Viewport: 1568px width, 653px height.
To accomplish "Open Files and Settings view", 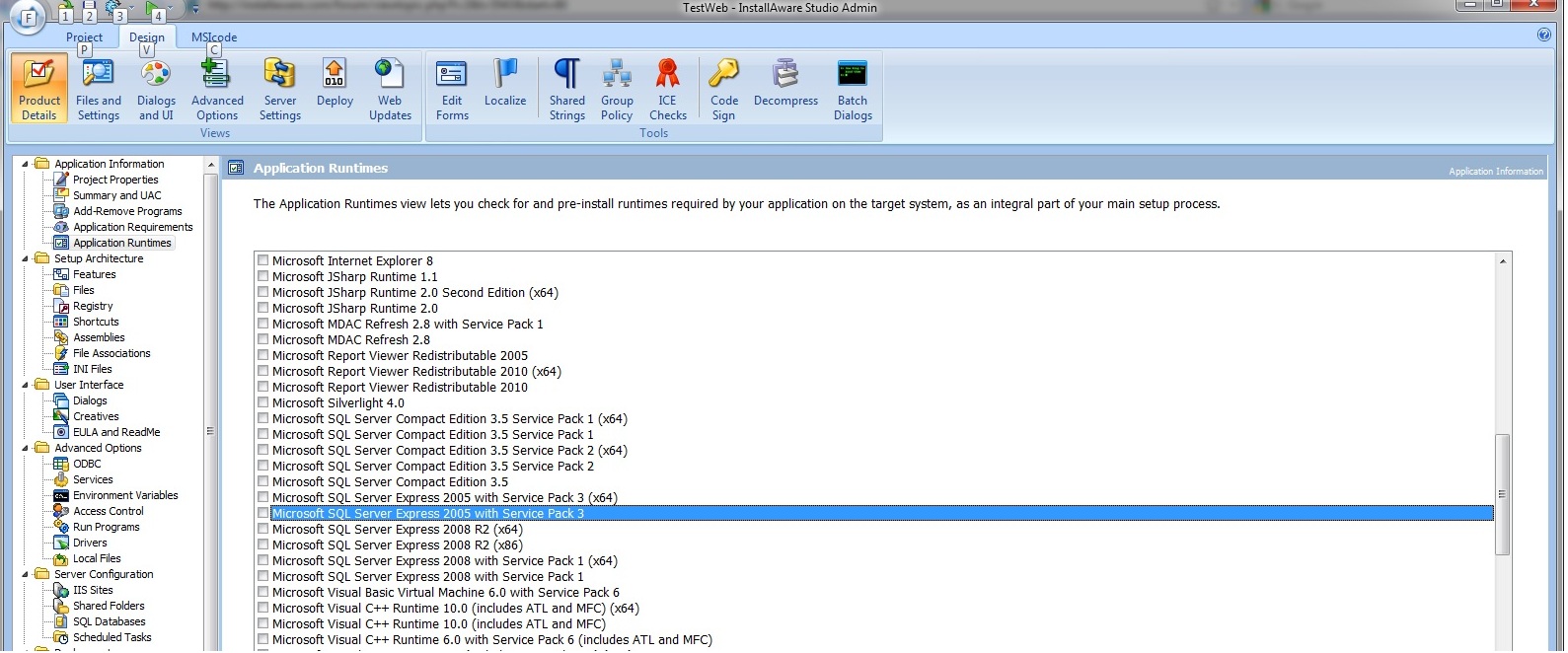I will (x=99, y=89).
